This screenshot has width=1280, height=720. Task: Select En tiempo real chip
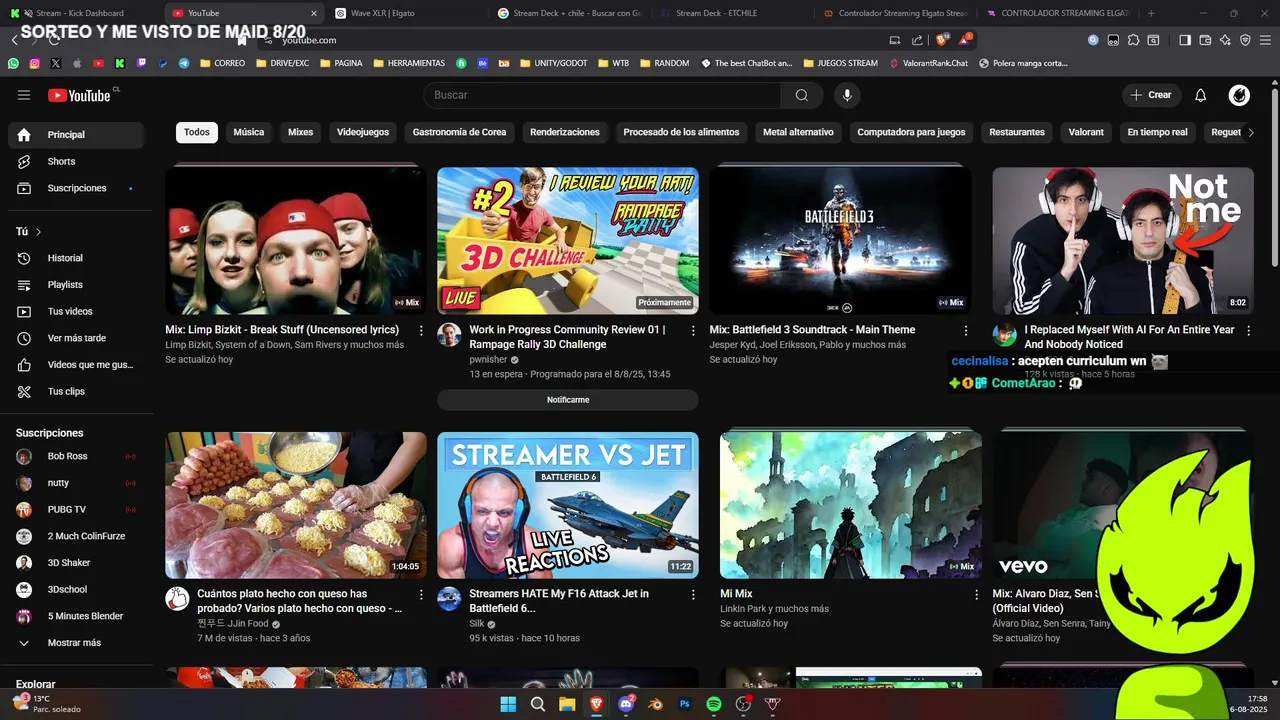(x=1157, y=132)
